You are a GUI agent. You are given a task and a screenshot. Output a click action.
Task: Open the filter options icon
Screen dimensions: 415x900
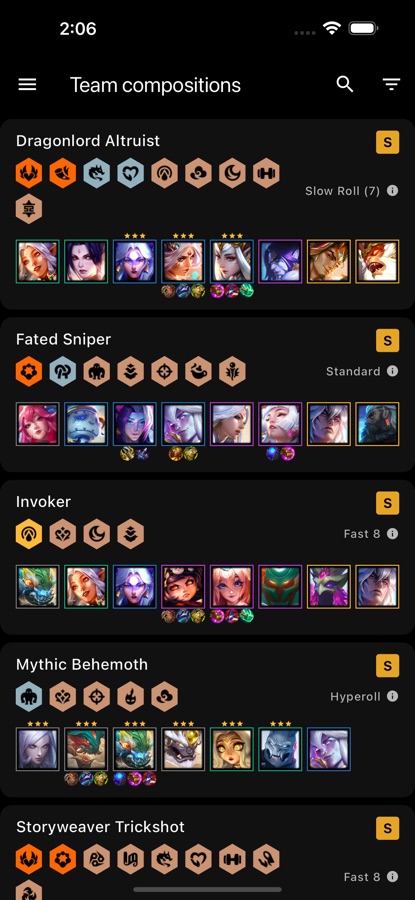click(391, 85)
